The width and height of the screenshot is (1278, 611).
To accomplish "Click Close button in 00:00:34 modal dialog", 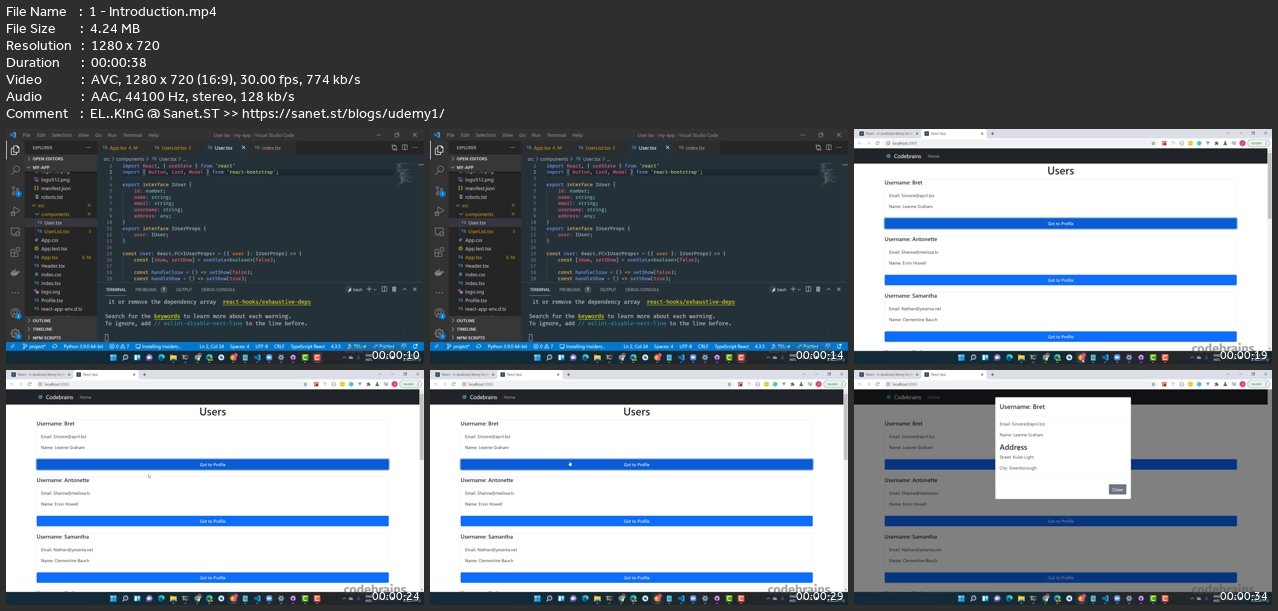I will click(x=1117, y=489).
